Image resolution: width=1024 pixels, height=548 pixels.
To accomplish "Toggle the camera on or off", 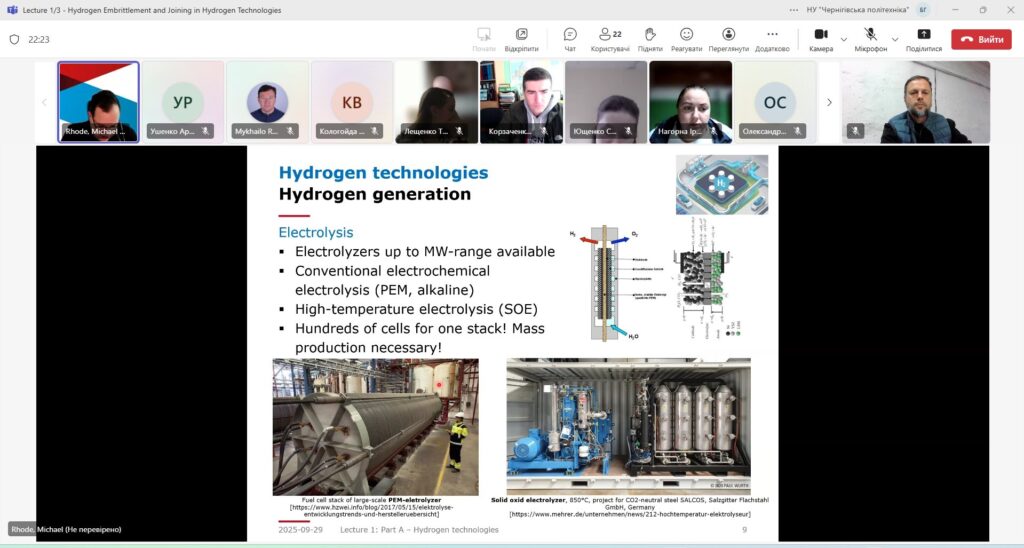I will pos(821,39).
